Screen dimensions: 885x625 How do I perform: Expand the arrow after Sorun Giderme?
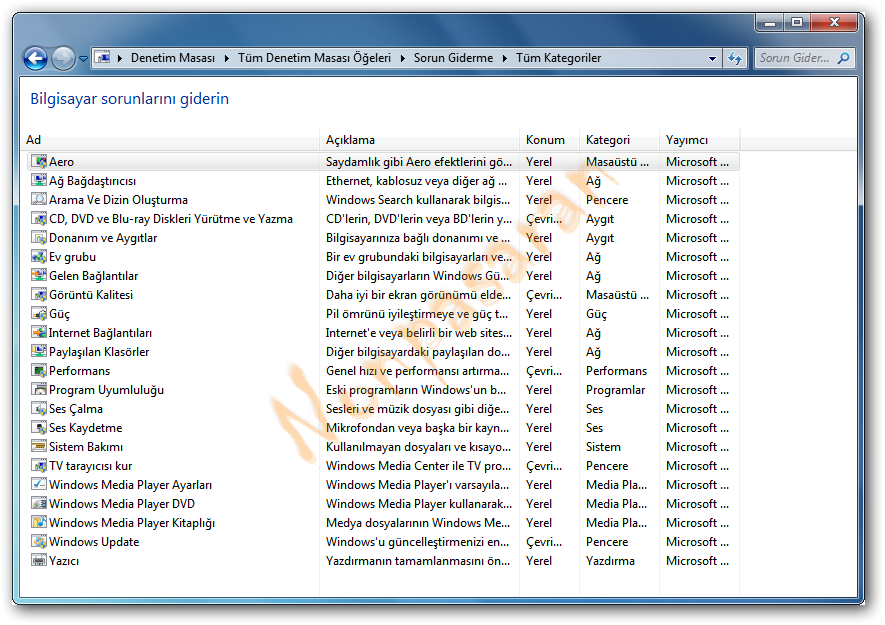[x=505, y=58]
